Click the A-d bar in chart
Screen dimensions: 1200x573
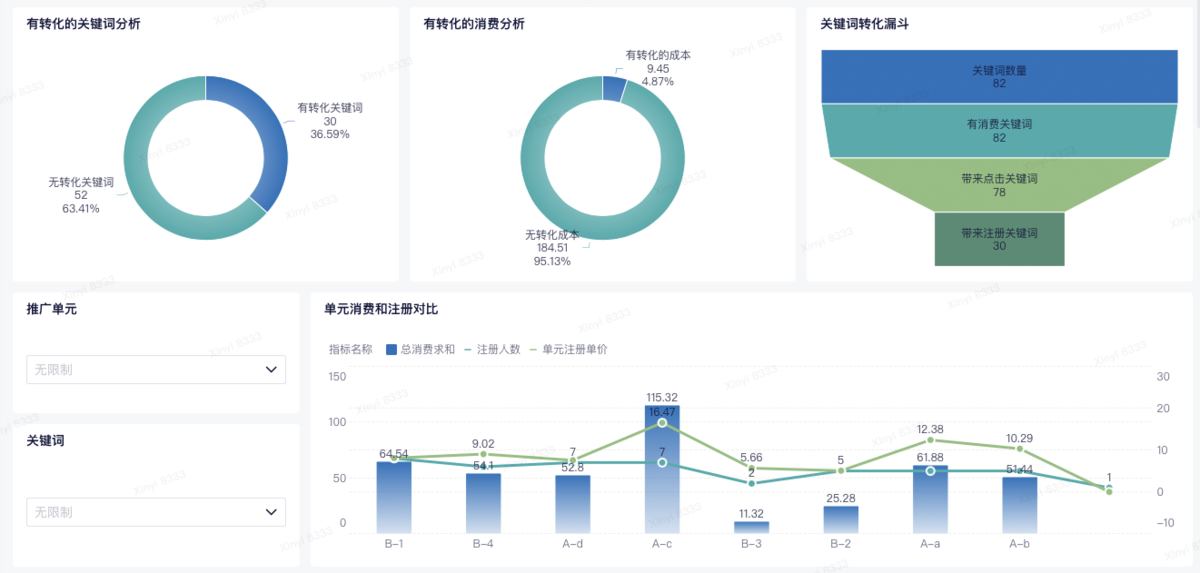pos(573,504)
